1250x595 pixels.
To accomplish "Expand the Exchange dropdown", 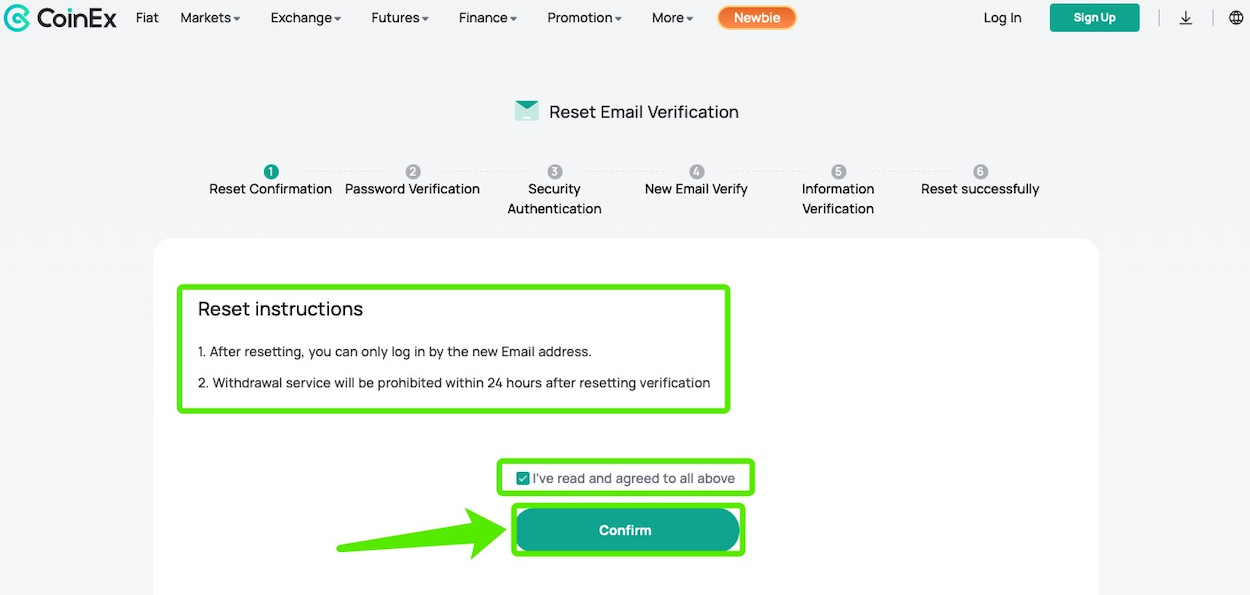I will pyautogui.click(x=306, y=18).
